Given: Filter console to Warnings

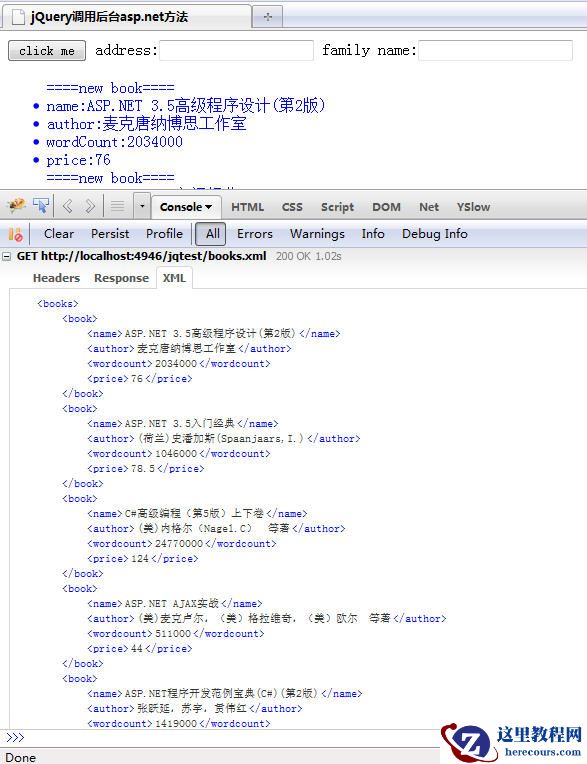Looking at the screenshot, I should pyautogui.click(x=317, y=234).
